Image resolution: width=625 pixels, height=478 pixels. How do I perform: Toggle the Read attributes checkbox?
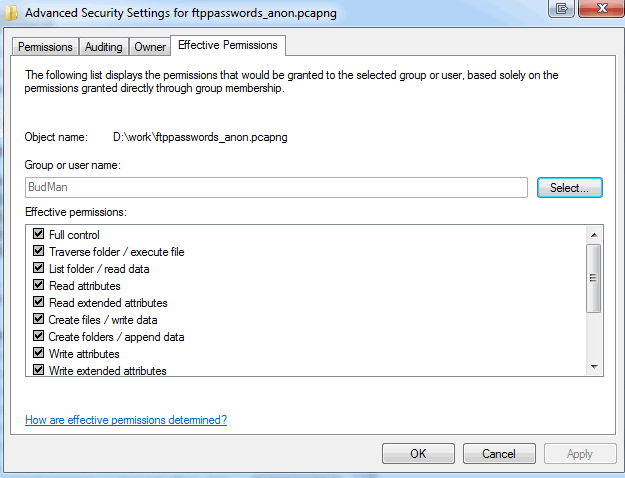[39, 286]
